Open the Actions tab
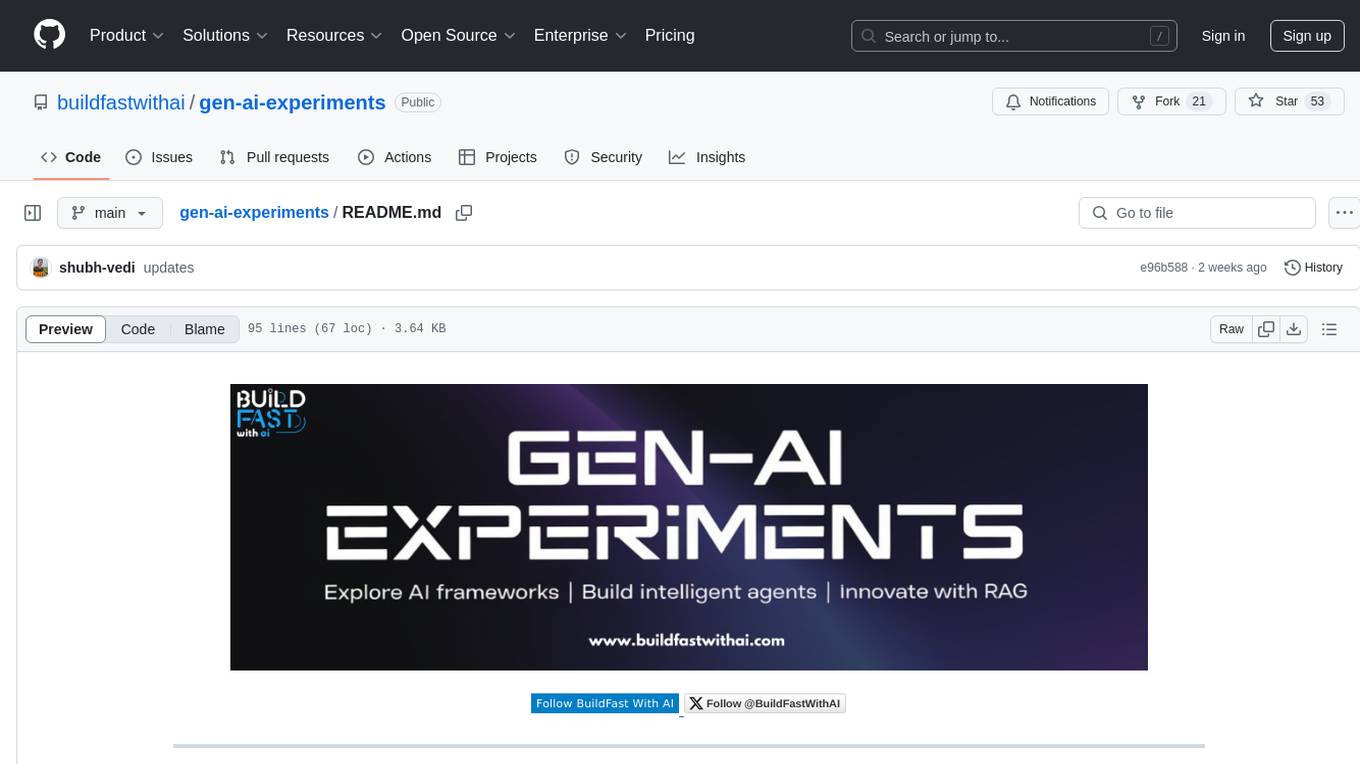1360x764 pixels. pos(395,157)
